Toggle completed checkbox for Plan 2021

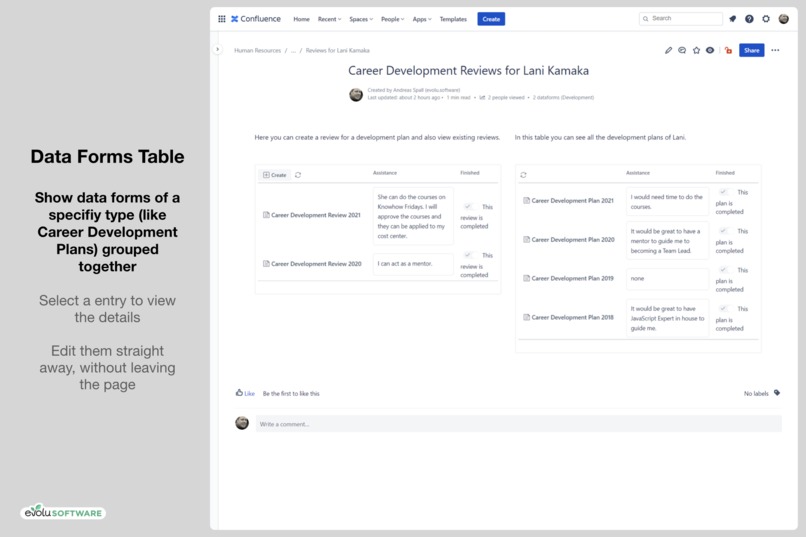[723, 192]
